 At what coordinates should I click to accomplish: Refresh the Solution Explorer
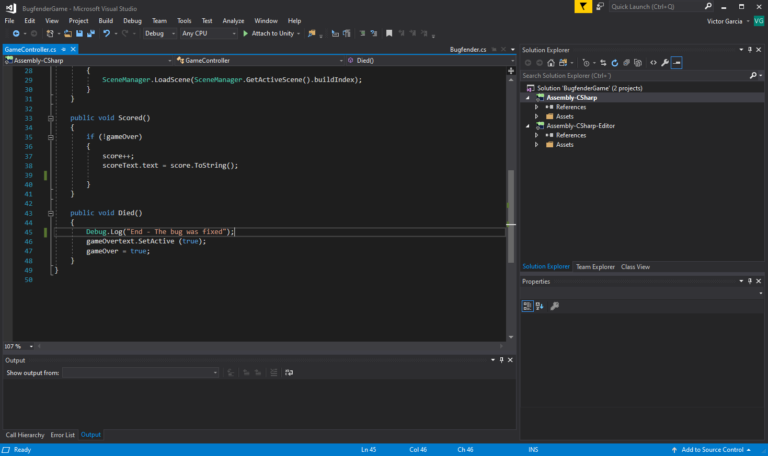615,63
